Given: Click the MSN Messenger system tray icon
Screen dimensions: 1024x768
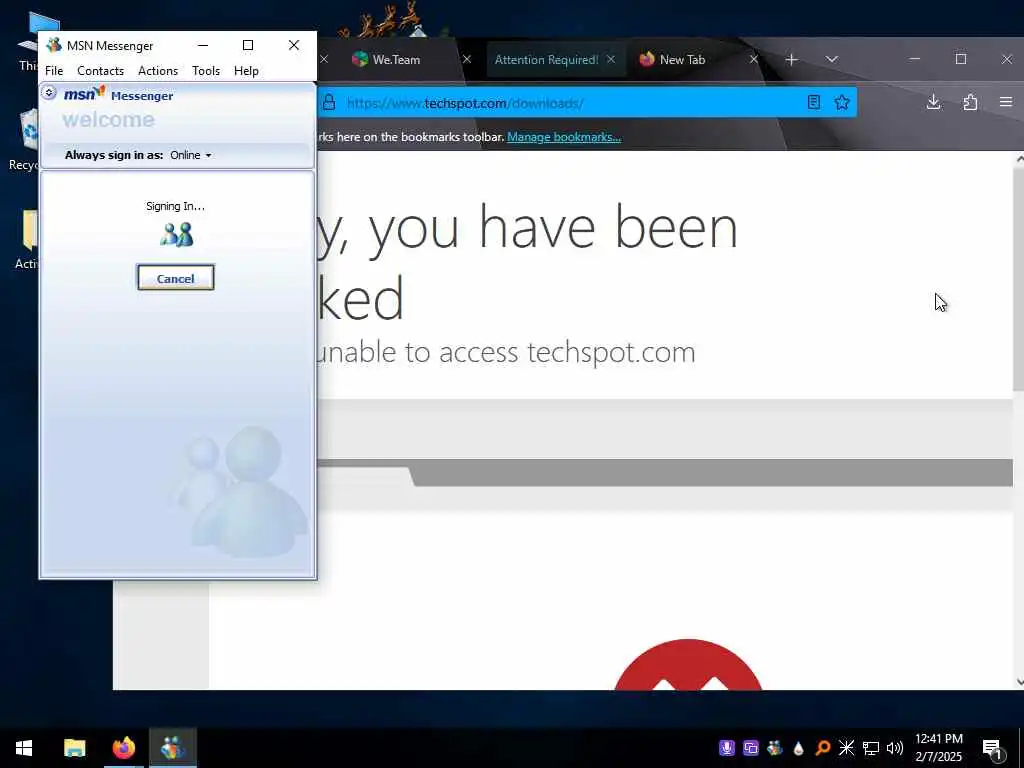Looking at the screenshot, I should pyautogui.click(x=775, y=748).
